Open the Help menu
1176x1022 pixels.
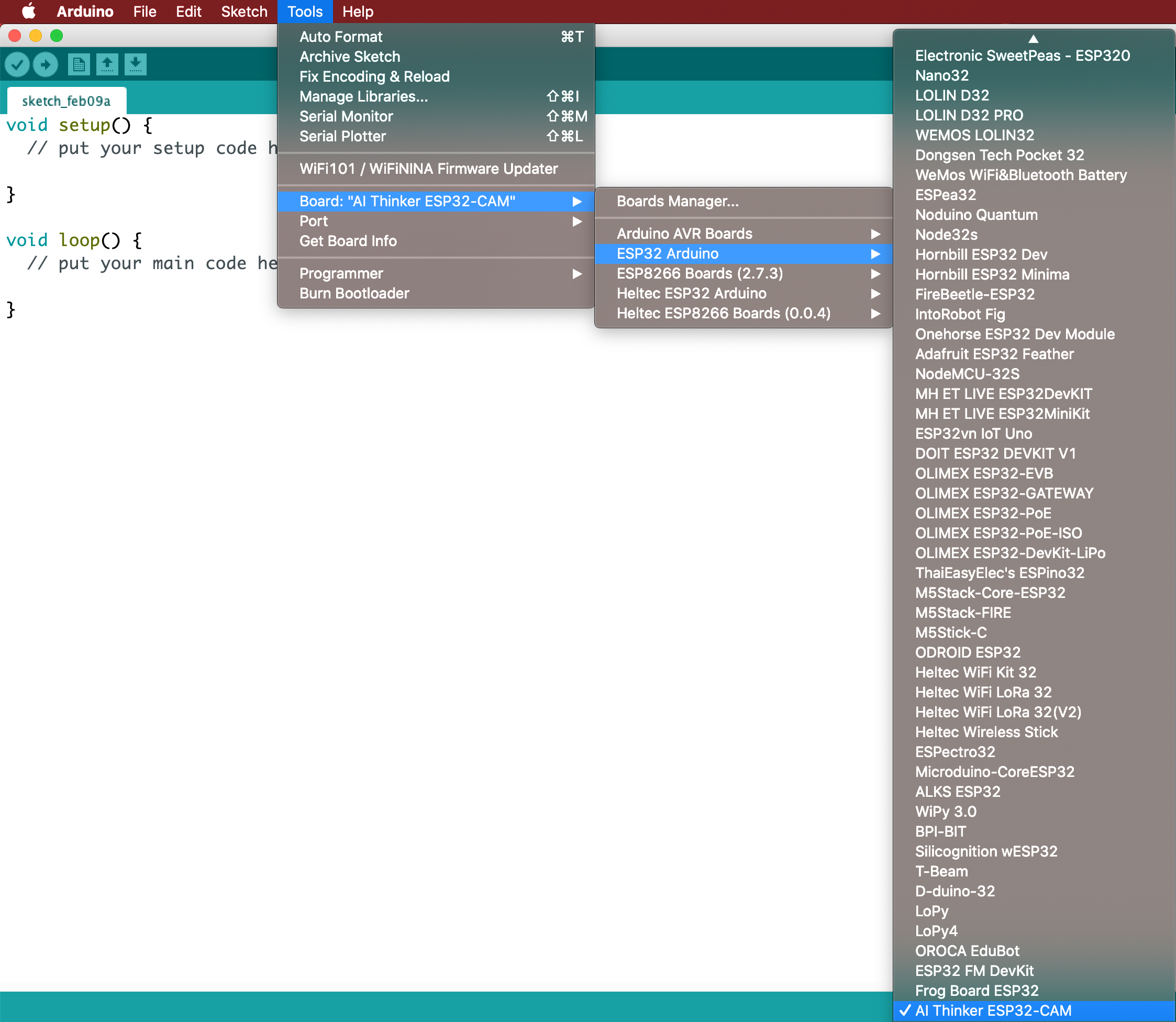(x=358, y=12)
